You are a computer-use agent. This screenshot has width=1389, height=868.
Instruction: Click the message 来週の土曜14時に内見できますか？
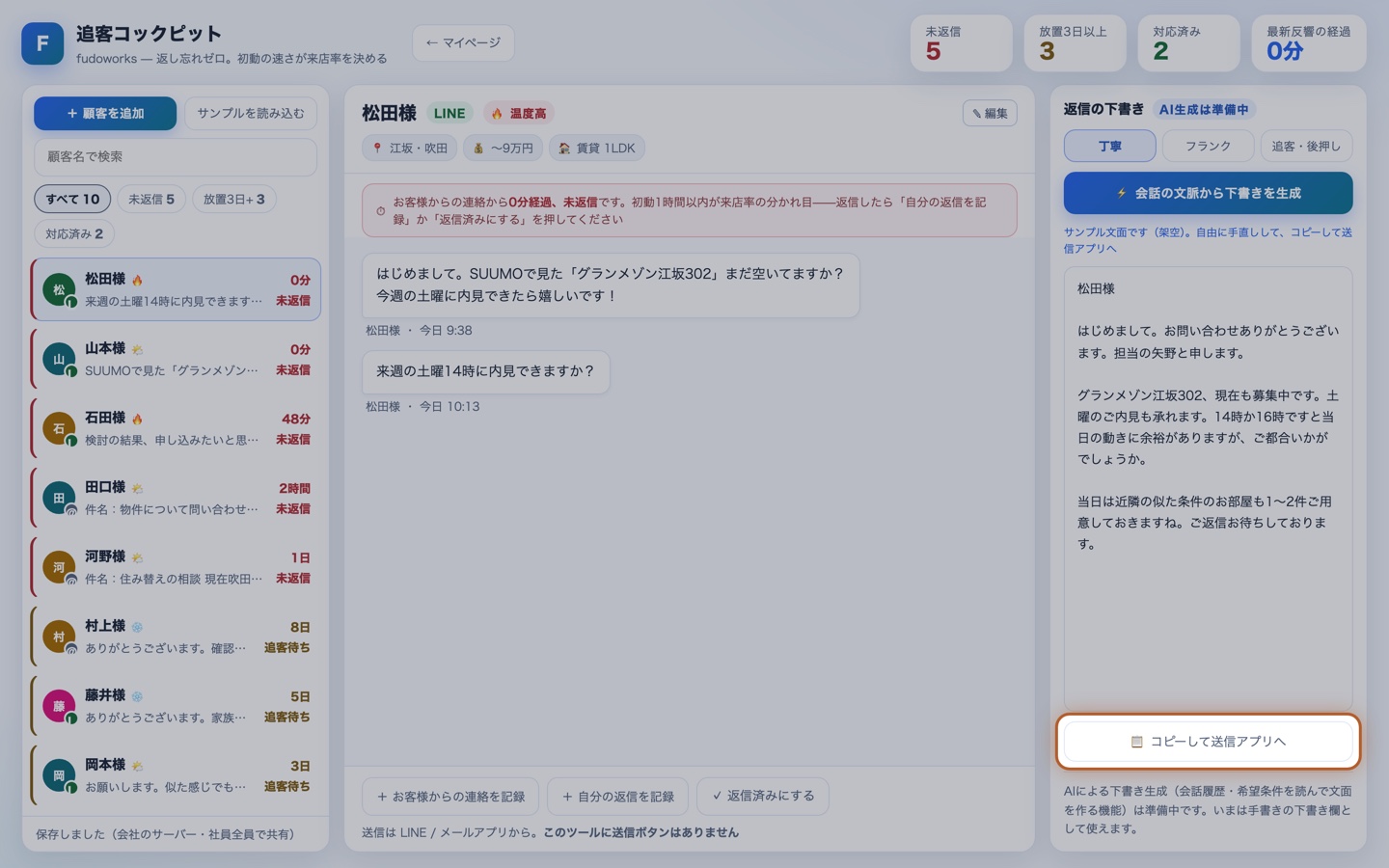(485, 371)
